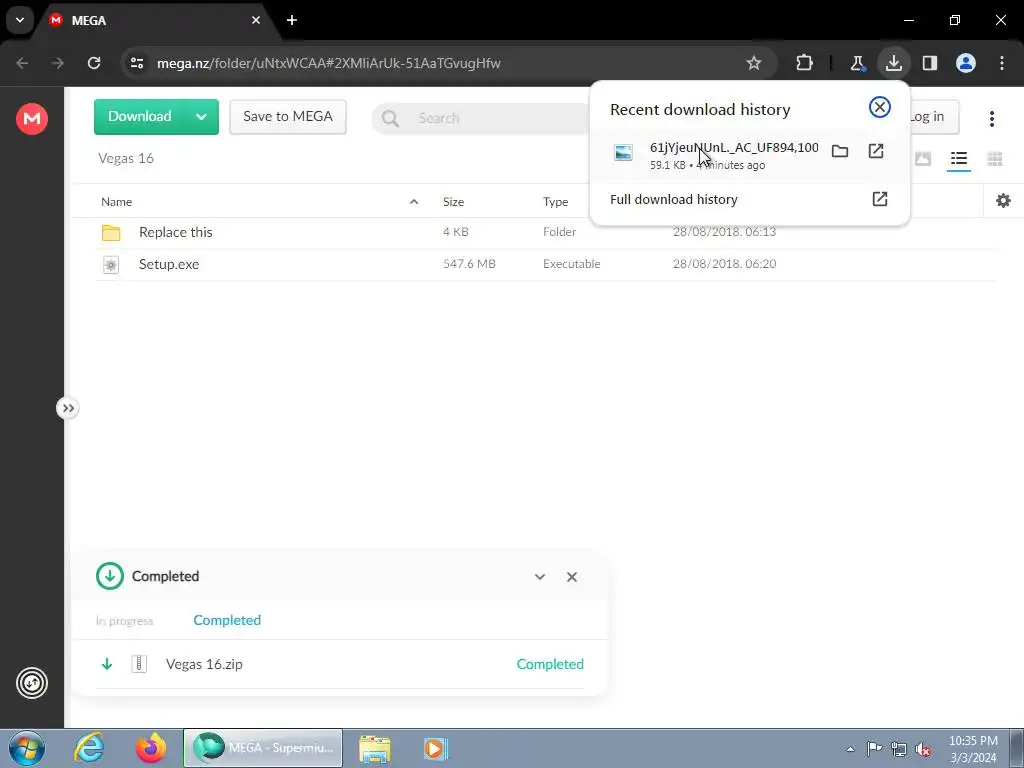Click the Full download history external-link icon

click(x=880, y=199)
